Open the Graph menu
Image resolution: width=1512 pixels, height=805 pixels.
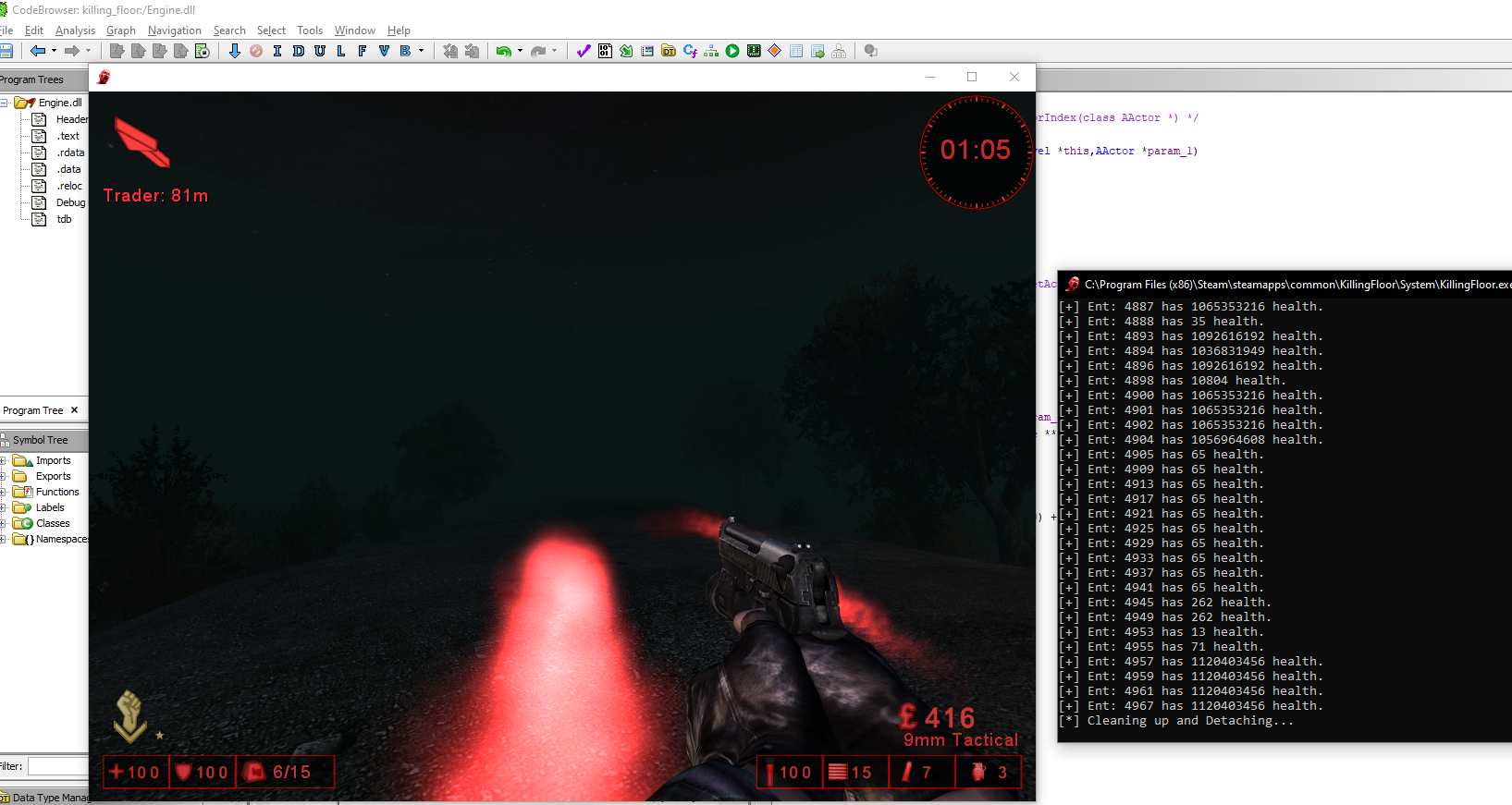(x=120, y=30)
